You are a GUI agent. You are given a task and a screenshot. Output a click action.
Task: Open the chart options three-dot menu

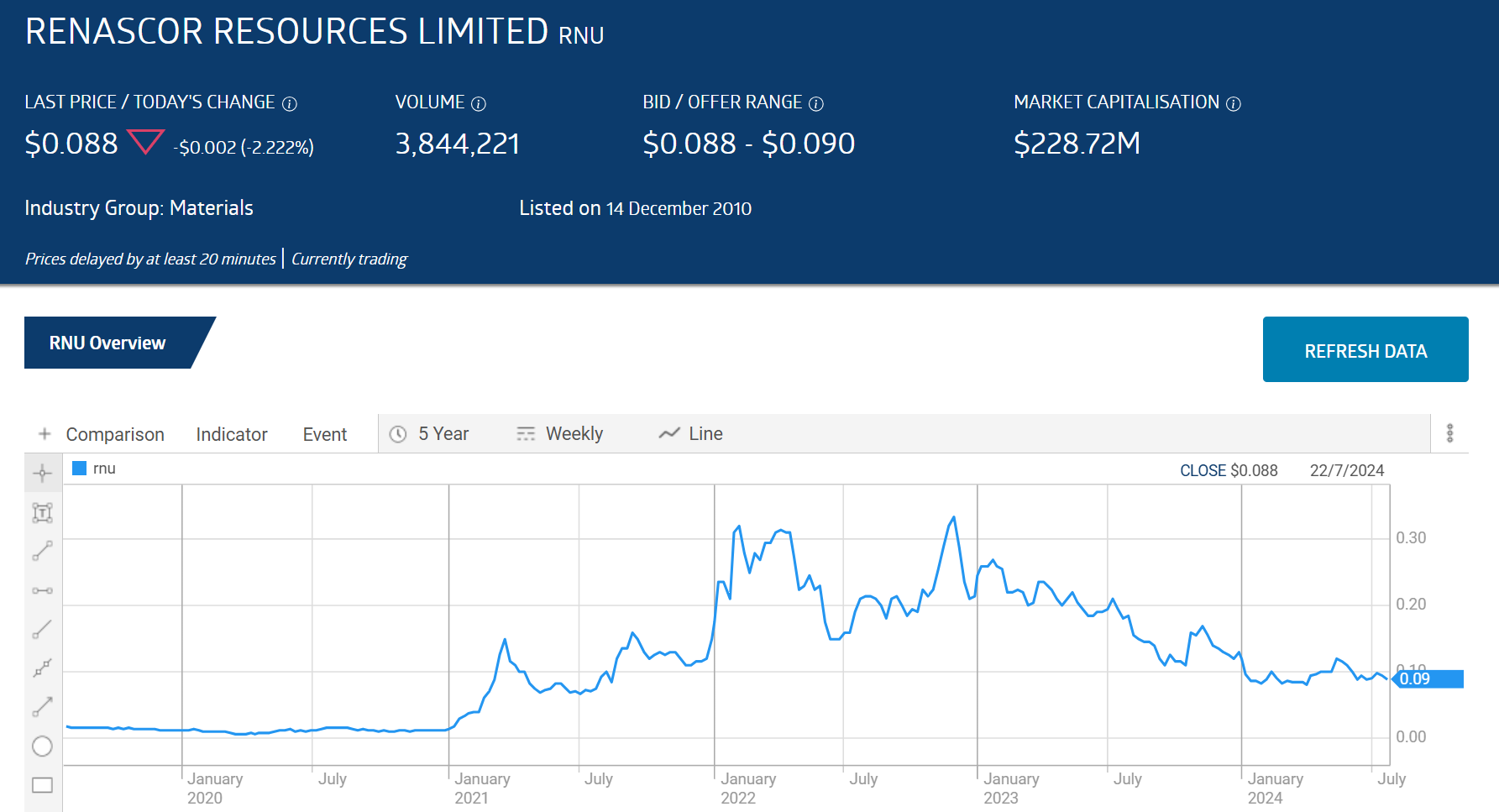(x=1449, y=433)
